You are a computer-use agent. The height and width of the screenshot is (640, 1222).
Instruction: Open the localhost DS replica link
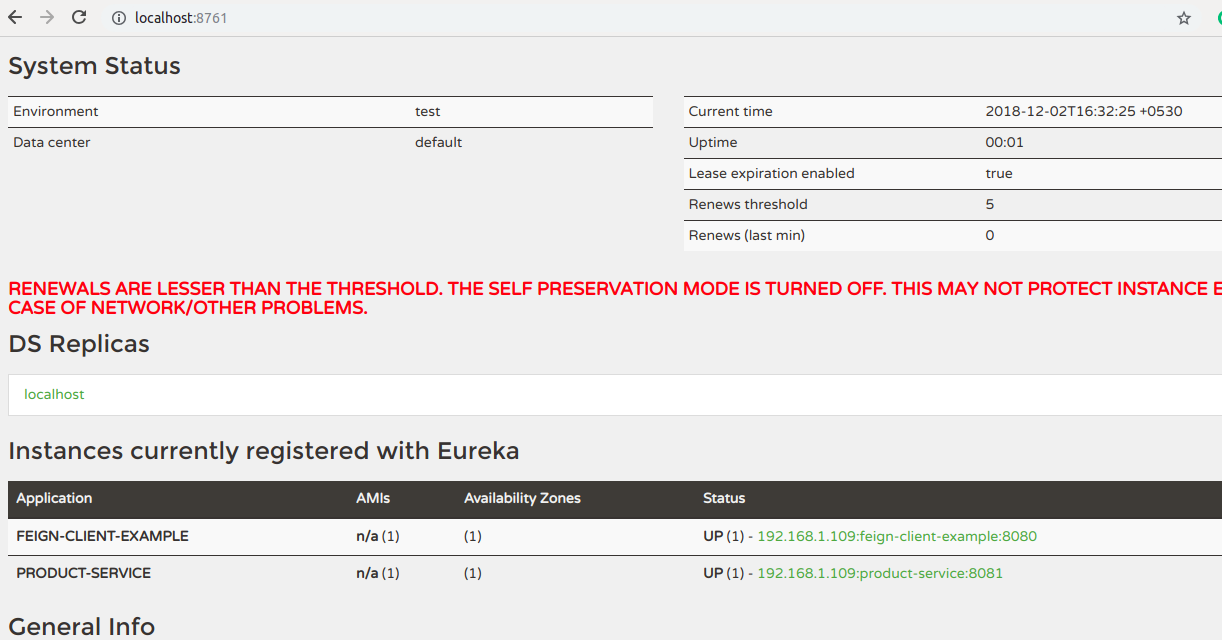[x=54, y=395]
